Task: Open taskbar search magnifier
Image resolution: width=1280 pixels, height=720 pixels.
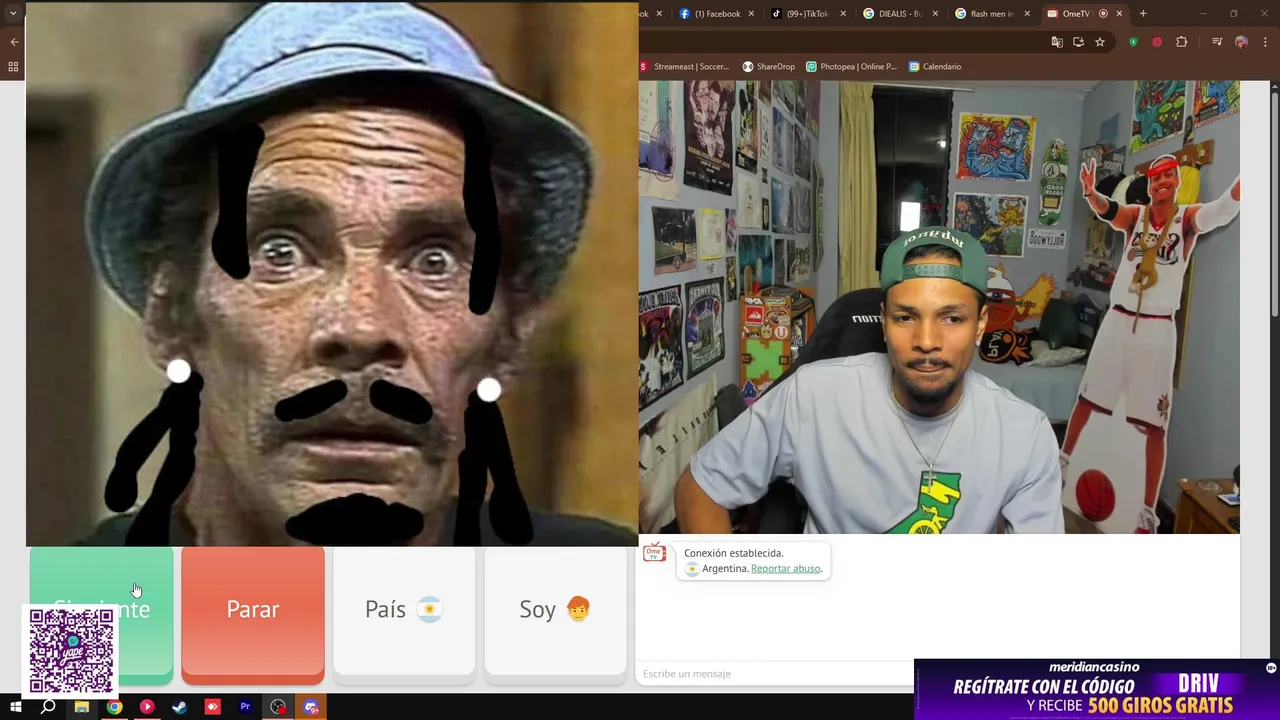Action: (48, 707)
